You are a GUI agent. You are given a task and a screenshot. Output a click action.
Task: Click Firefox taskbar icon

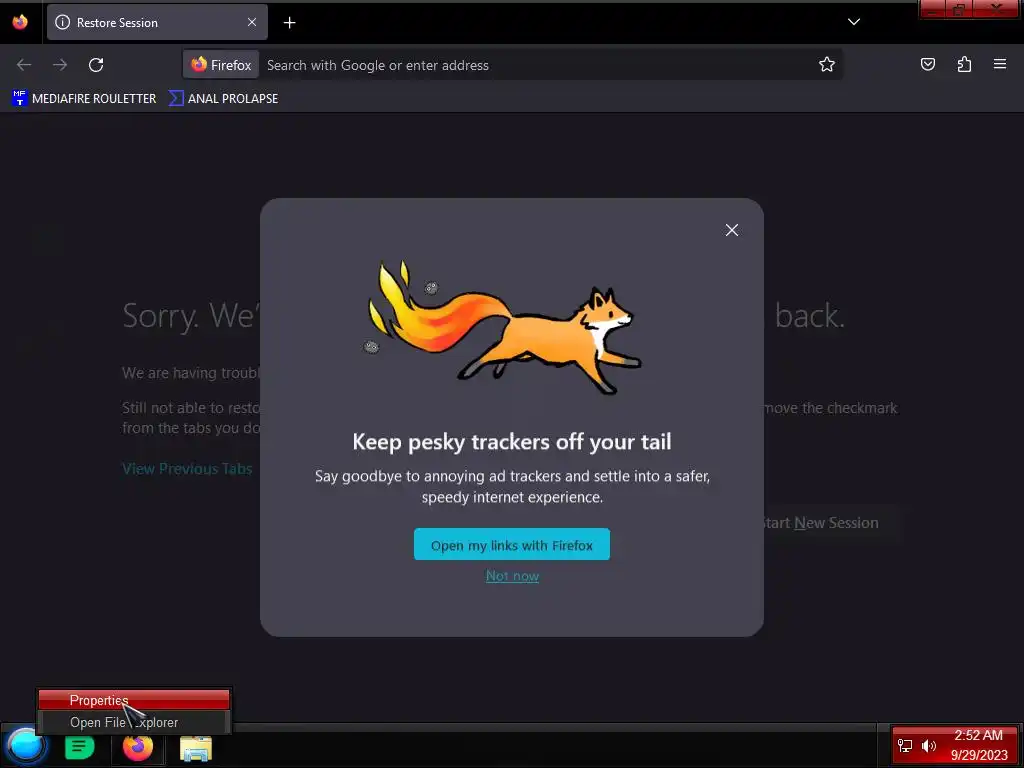coord(138,747)
